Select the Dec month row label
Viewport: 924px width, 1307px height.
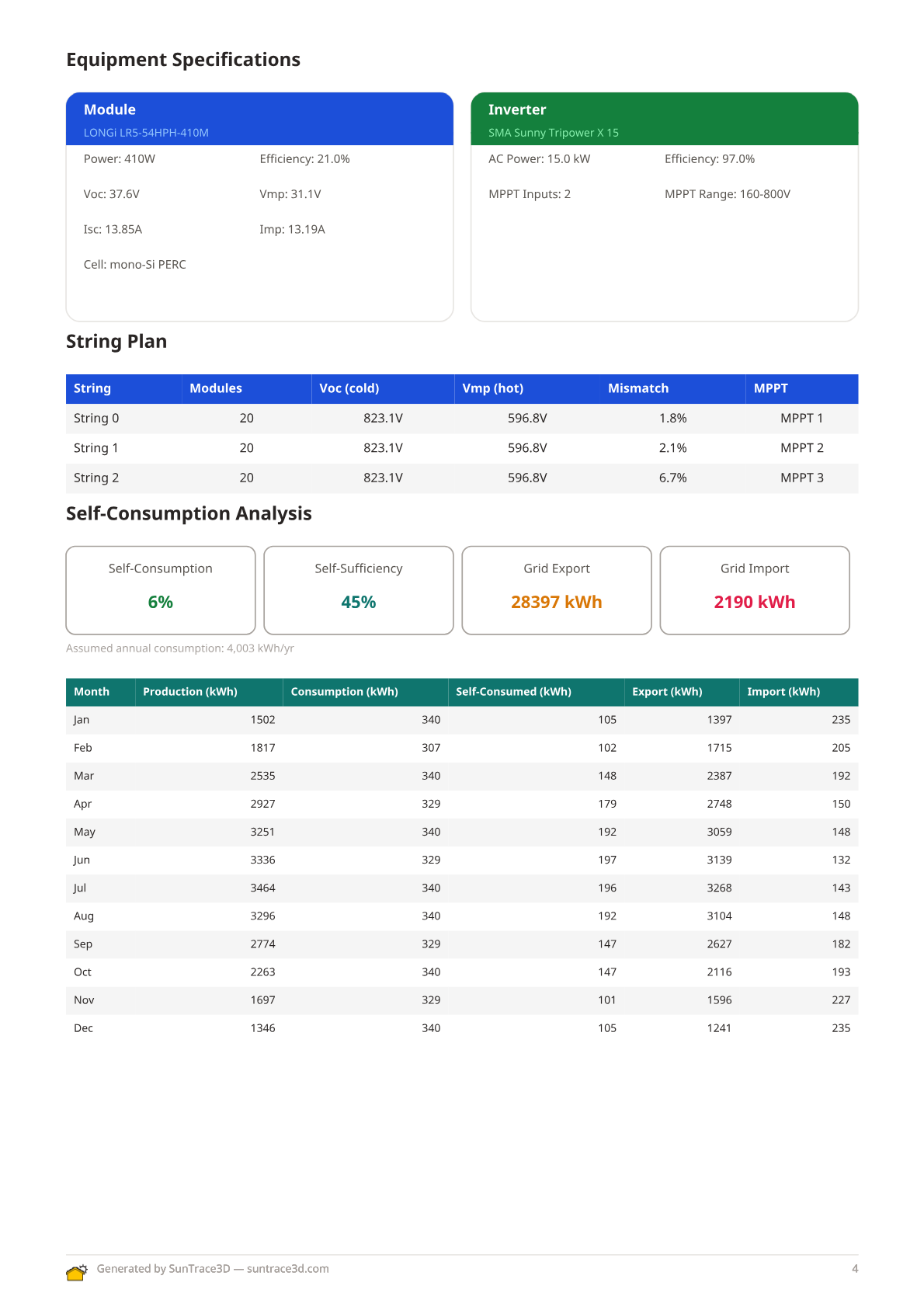tap(83, 1028)
